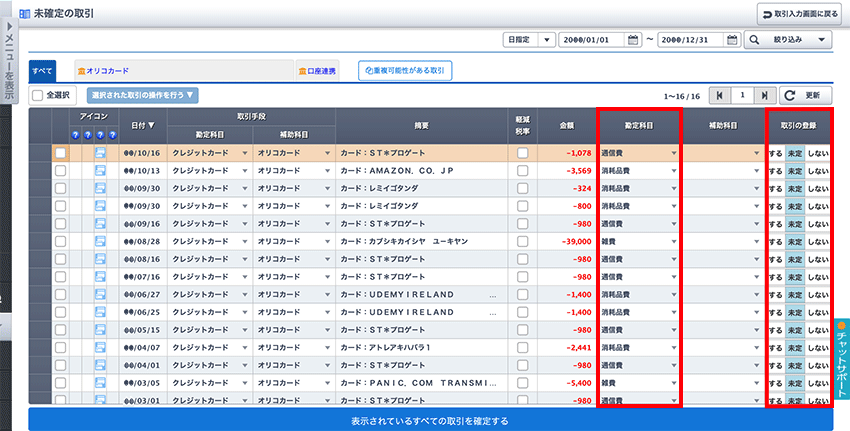Click 表示されているすべての取引を確定する button

tap(430, 420)
